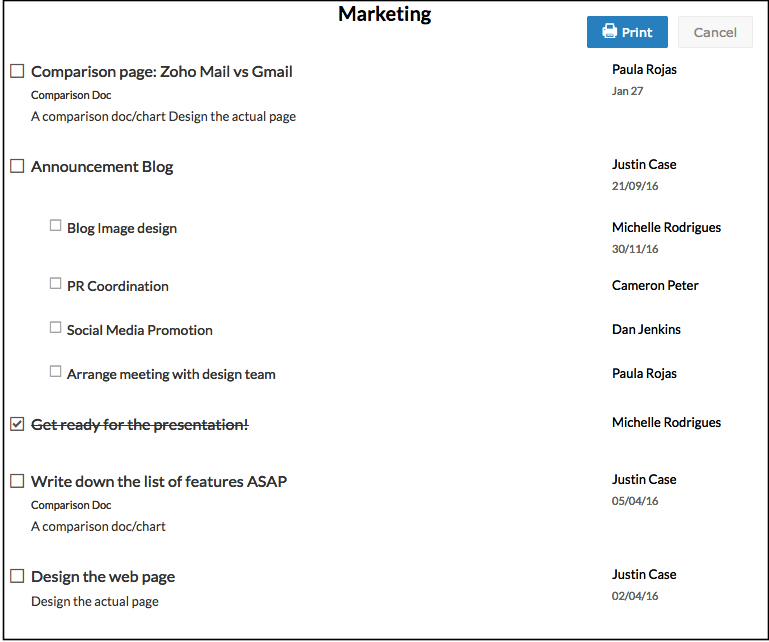
Task: Tick Write down the list of features
Action: tap(17, 481)
